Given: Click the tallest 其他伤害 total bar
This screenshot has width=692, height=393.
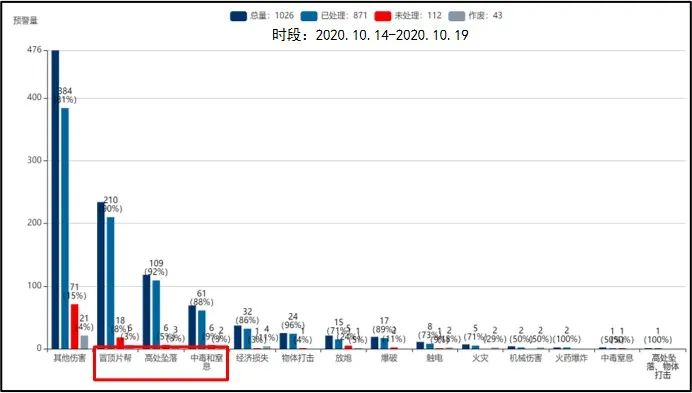Looking at the screenshot, I should (x=55, y=200).
